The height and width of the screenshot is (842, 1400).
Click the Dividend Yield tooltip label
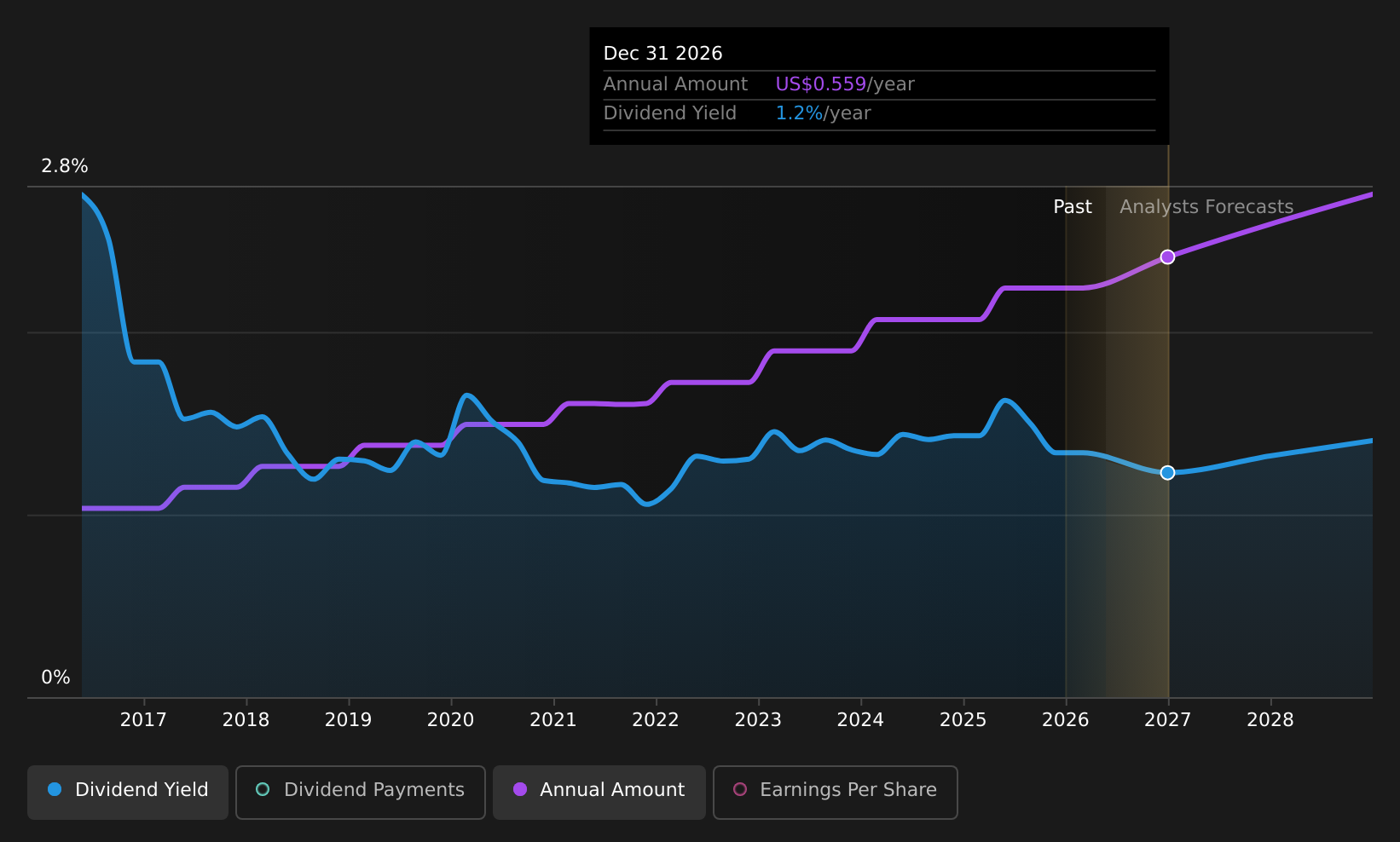tap(669, 113)
